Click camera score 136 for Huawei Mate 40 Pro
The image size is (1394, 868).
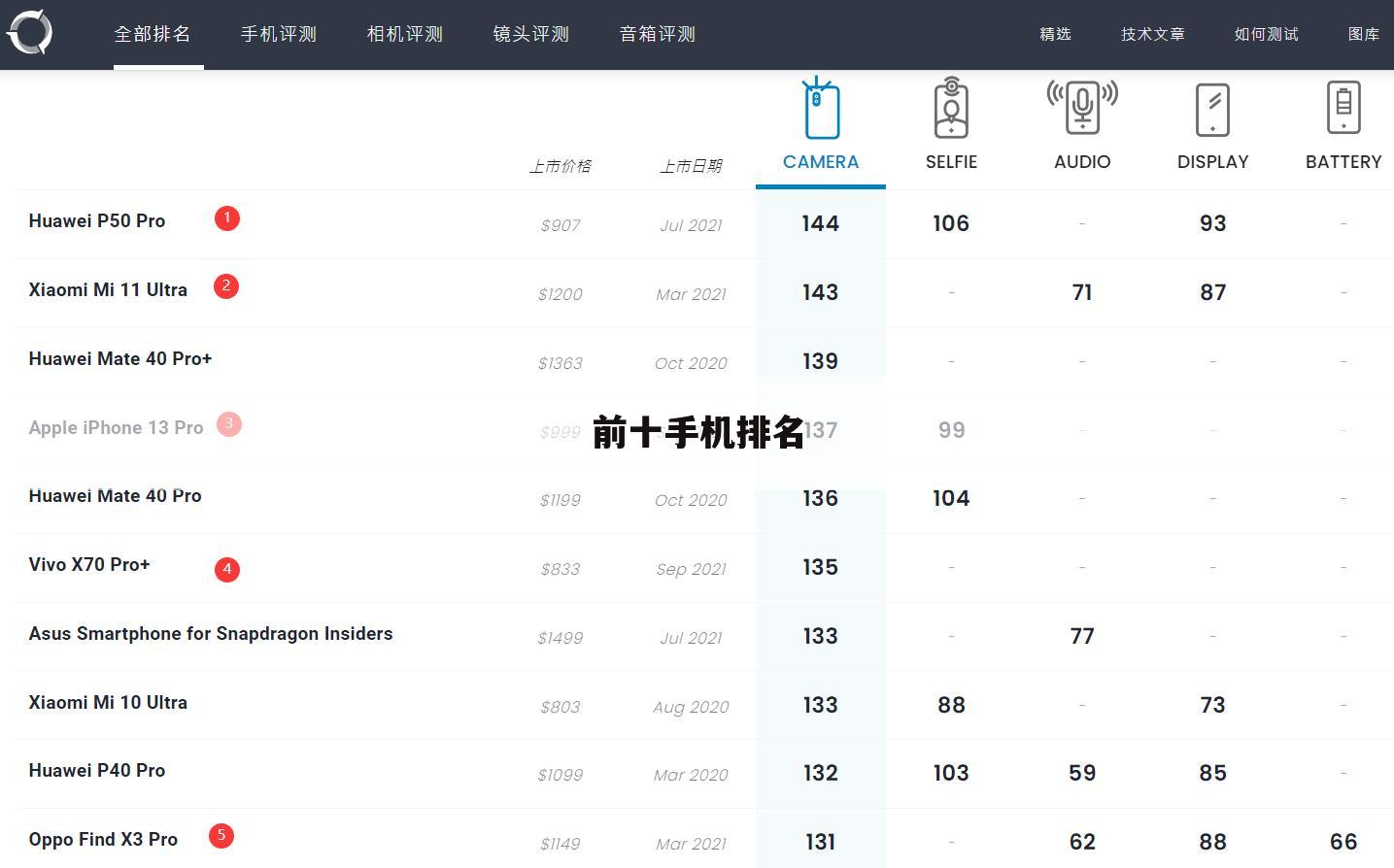[x=821, y=498]
